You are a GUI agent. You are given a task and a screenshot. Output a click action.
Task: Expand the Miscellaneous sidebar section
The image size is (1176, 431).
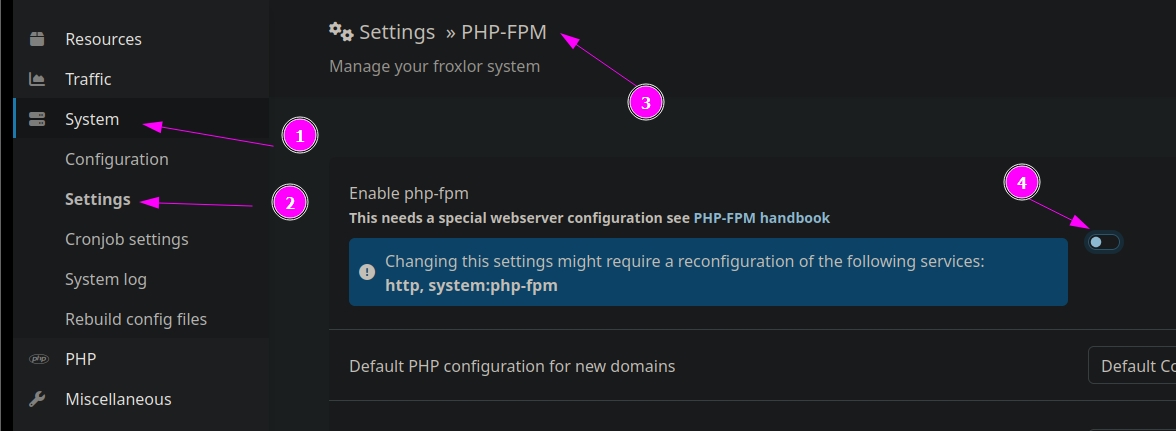[141, 399]
